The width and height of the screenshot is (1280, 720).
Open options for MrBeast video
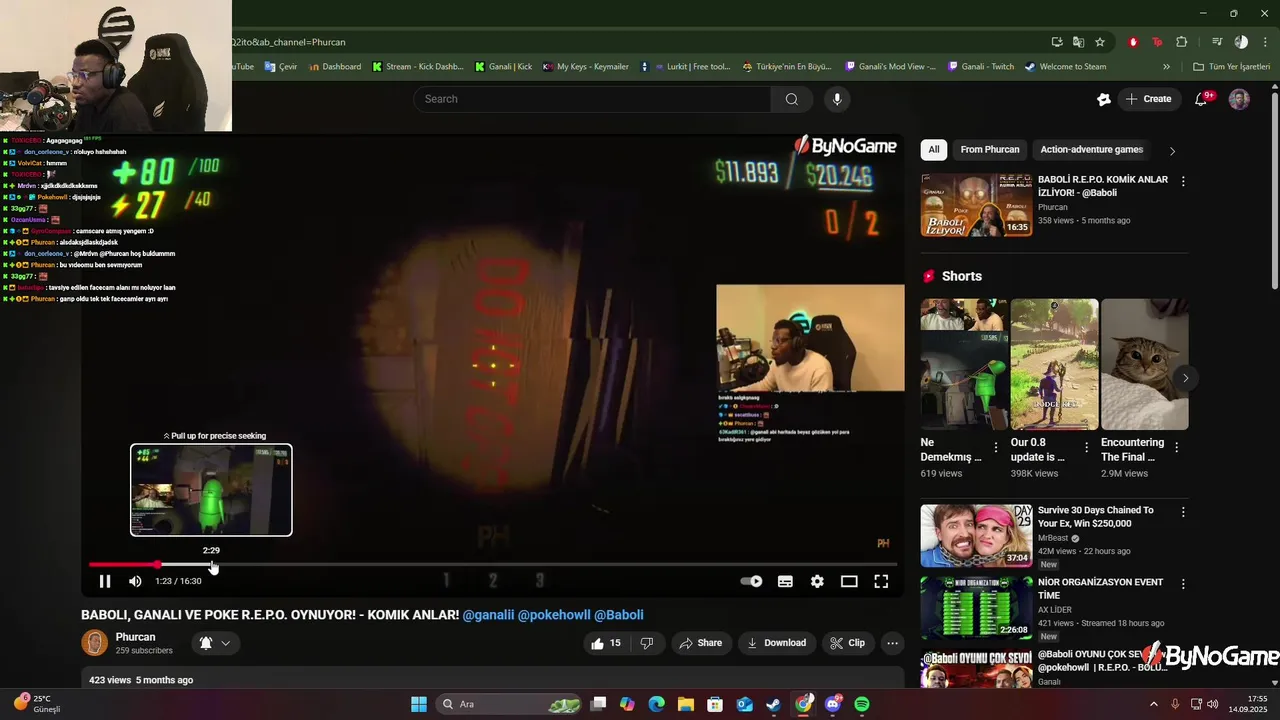[x=1183, y=512]
